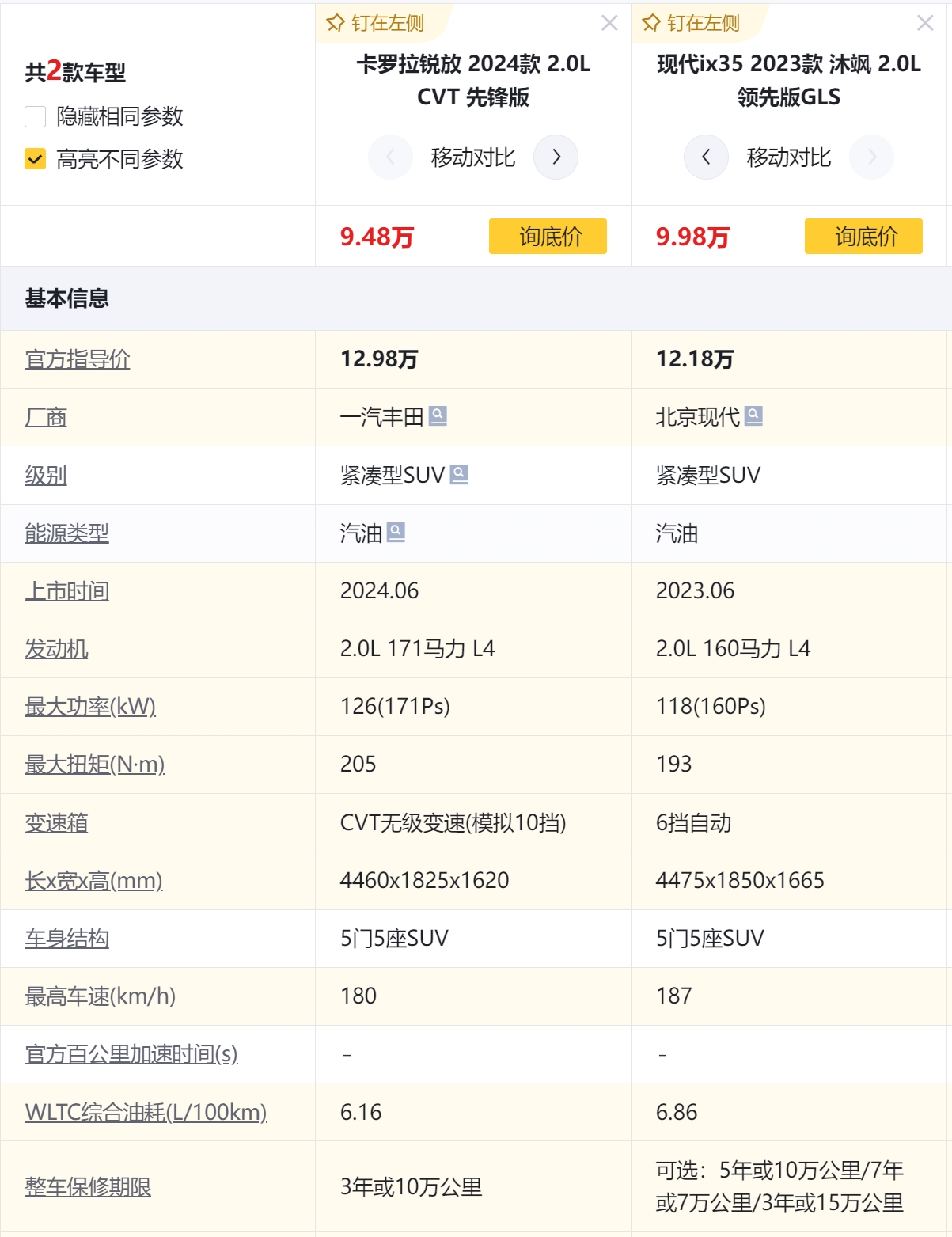Viewport: 952px width, 1237px height.
Task: Remove the 卡罗拉锐放 column with its X
Action: [609, 23]
